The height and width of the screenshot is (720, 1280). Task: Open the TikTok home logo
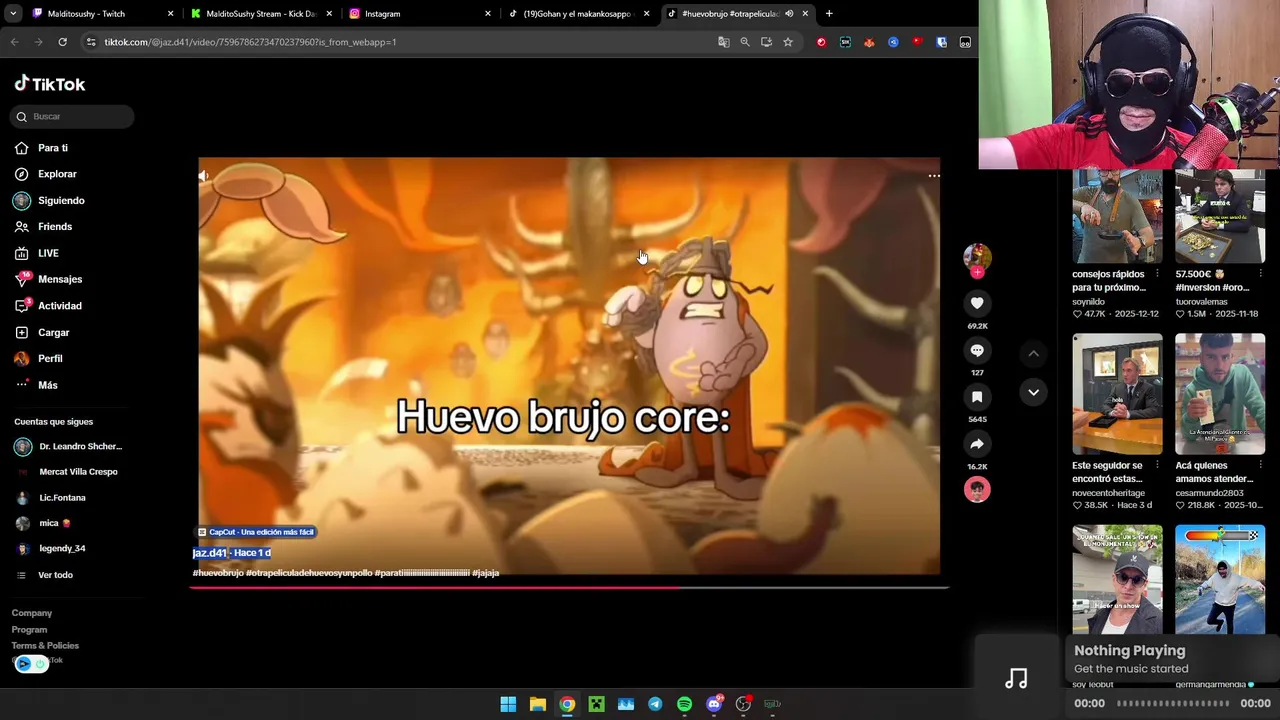click(x=50, y=84)
